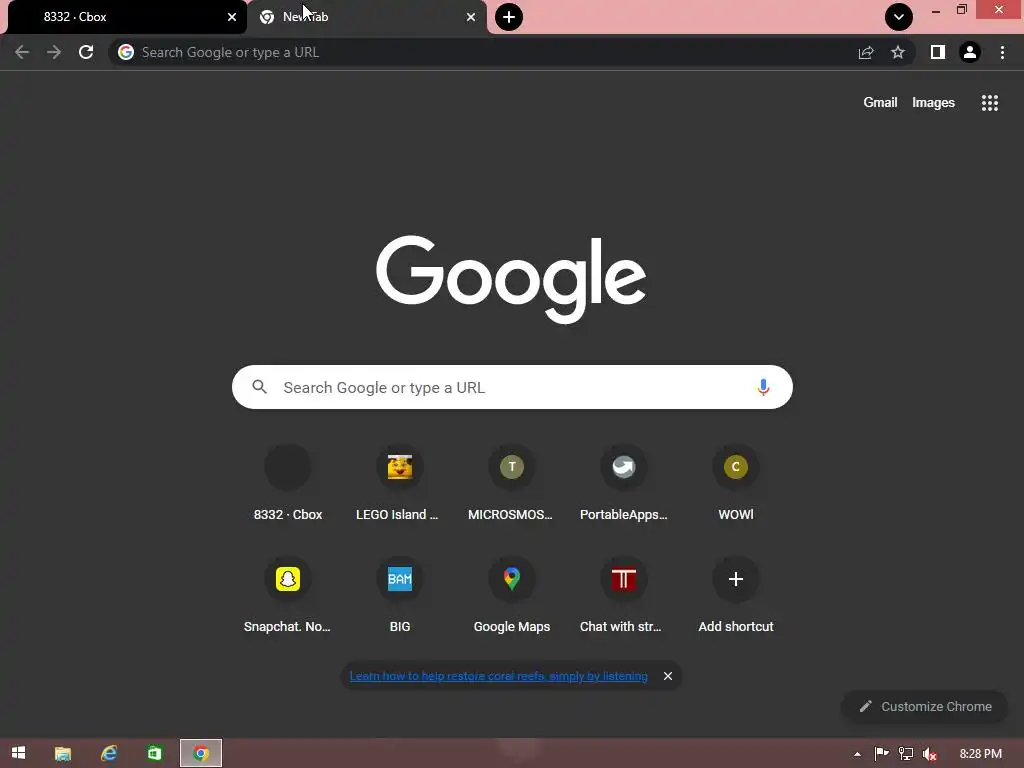Open coral reefs promo link
This screenshot has height=768, width=1024.
498,676
